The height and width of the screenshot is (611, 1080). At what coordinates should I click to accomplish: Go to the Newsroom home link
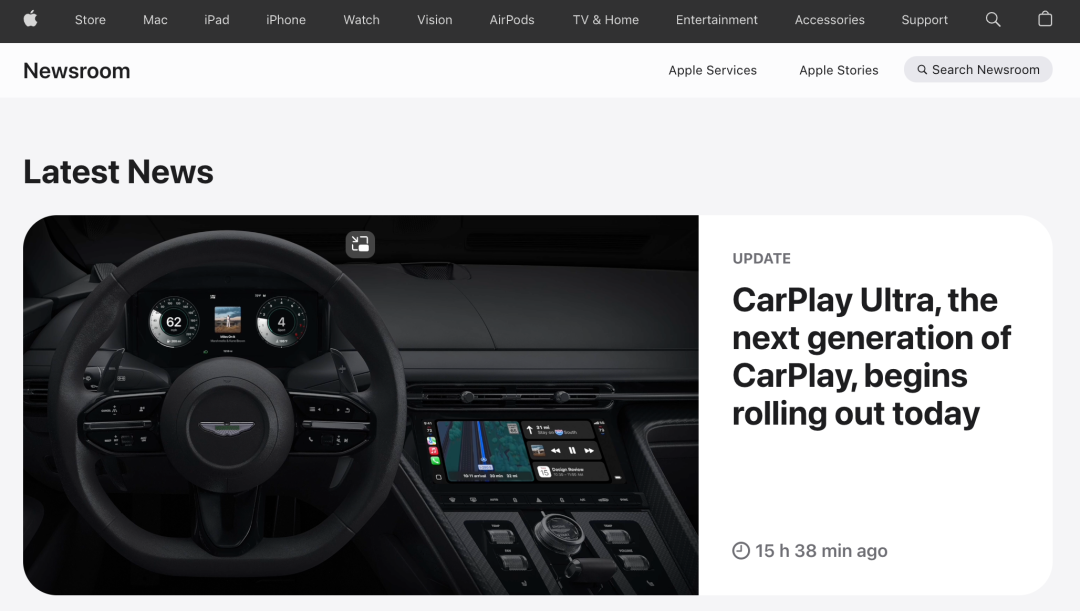76,70
